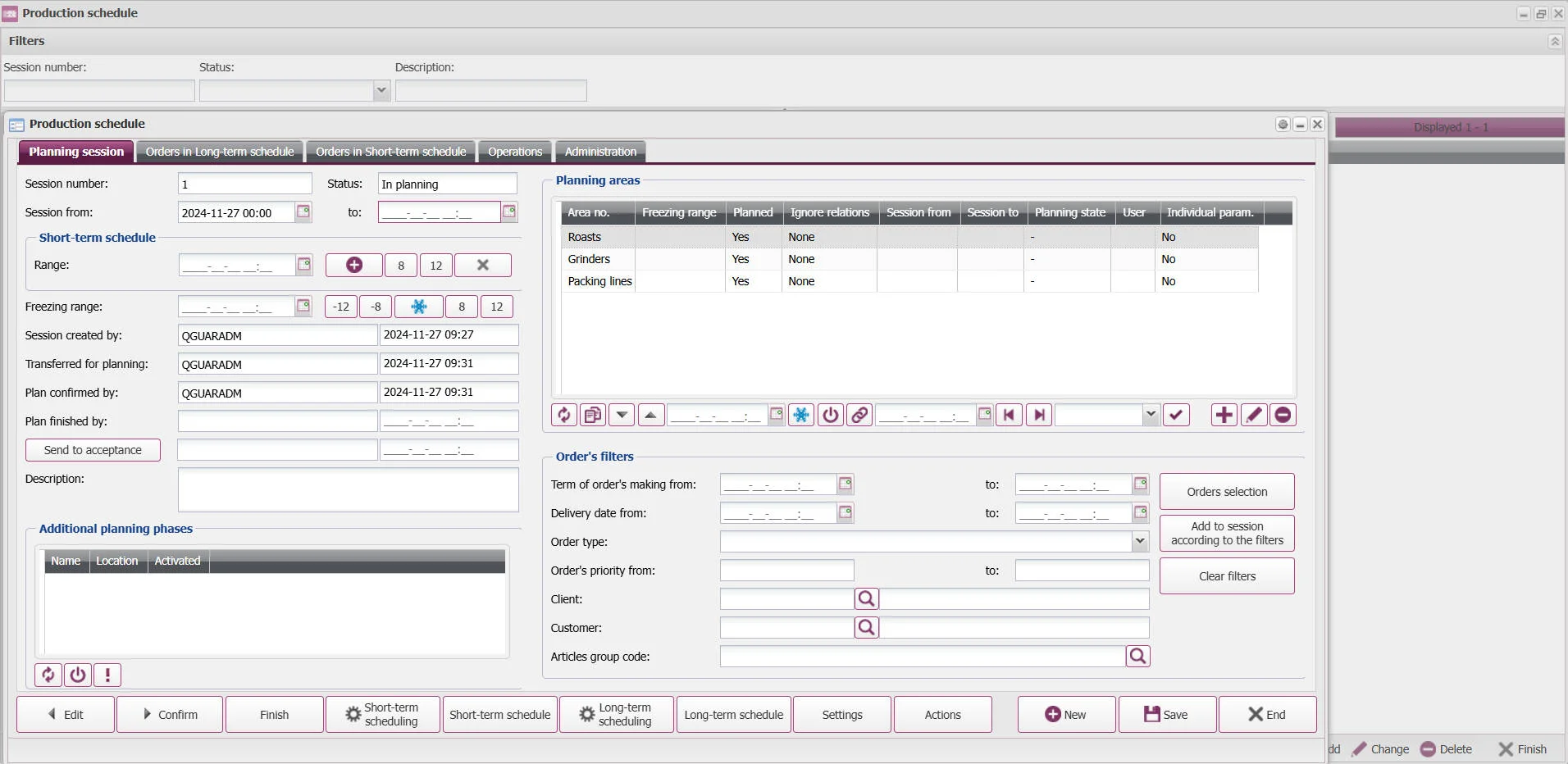
Task: Click Delete in the background window toolbar
Action: (1447, 748)
